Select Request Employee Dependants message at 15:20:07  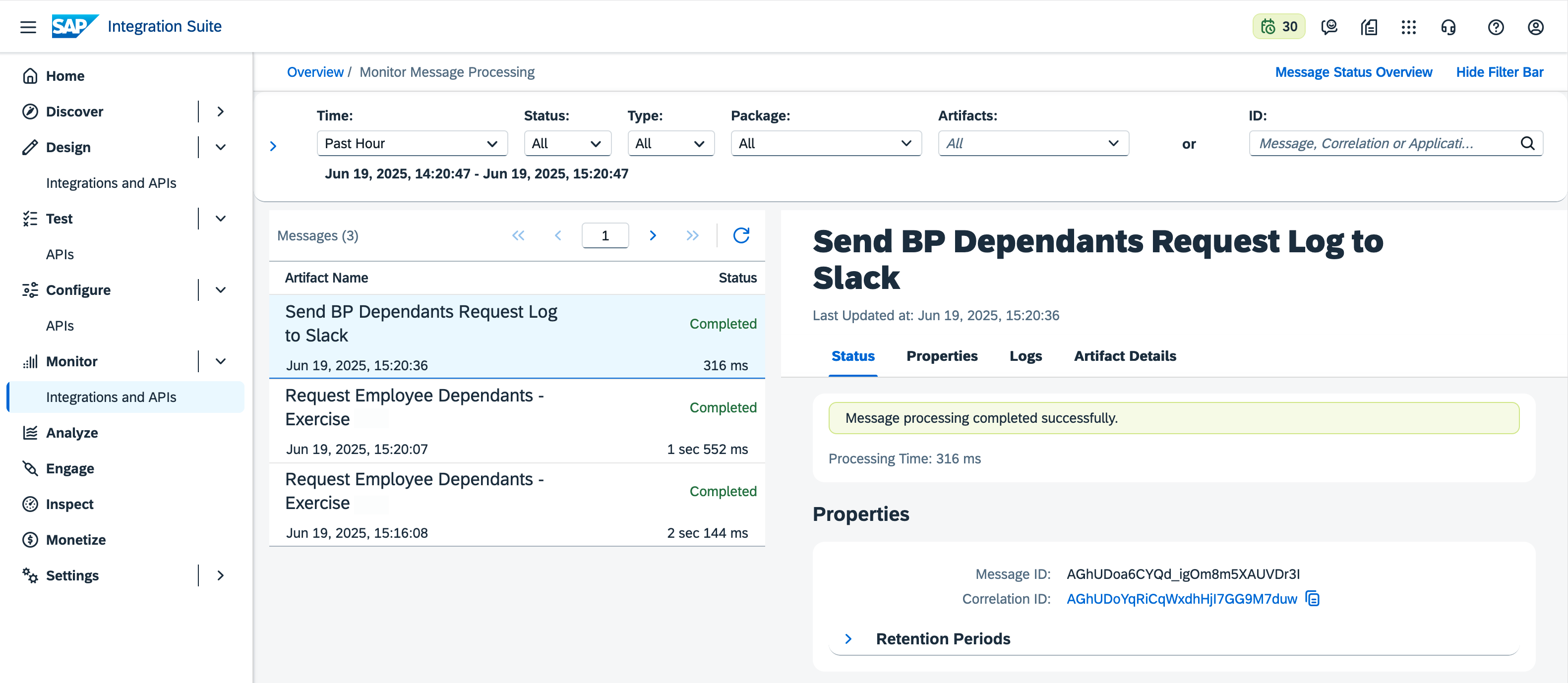(x=517, y=421)
